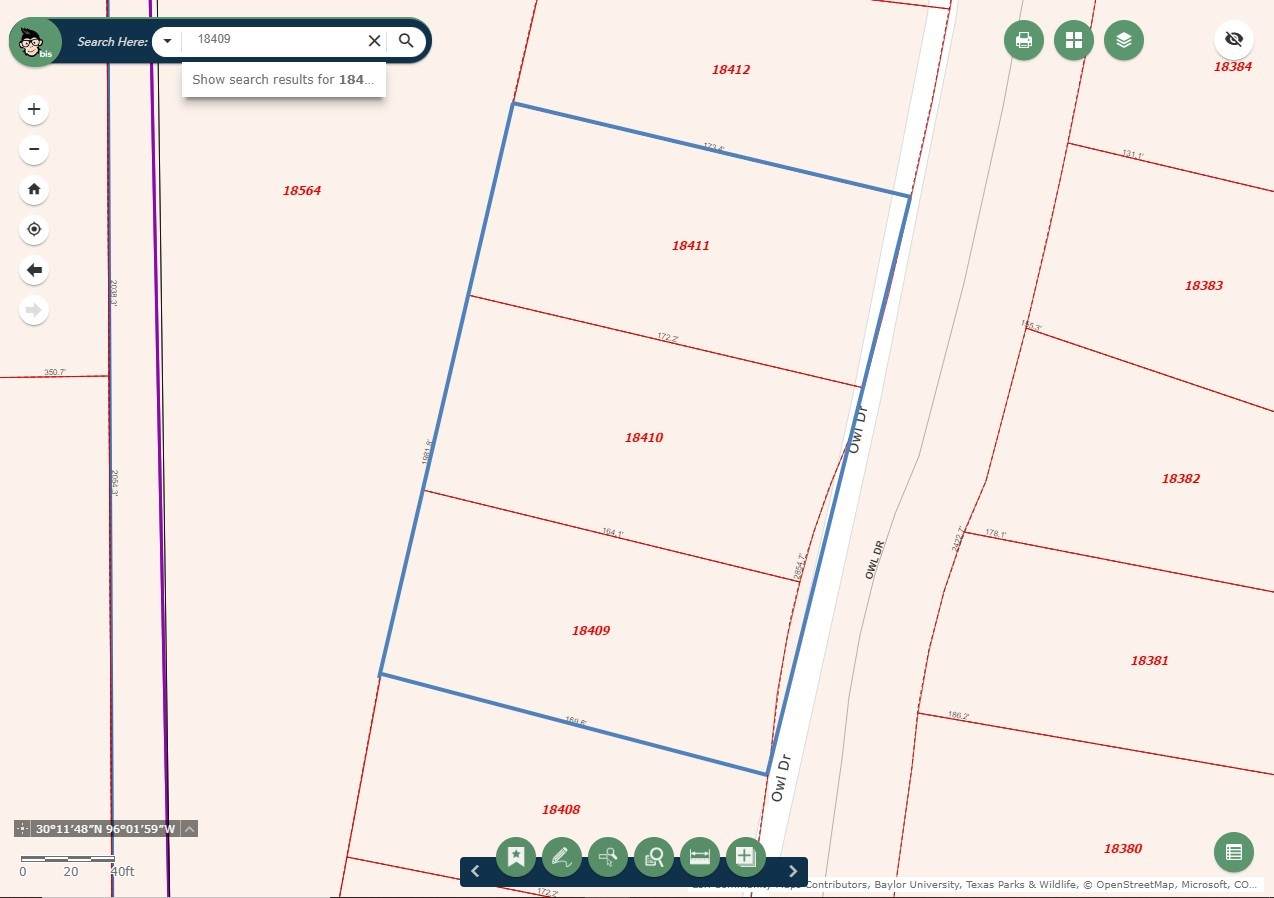This screenshot has width=1274, height=898.
Task: Clear the search box text
Action: click(x=374, y=41)
